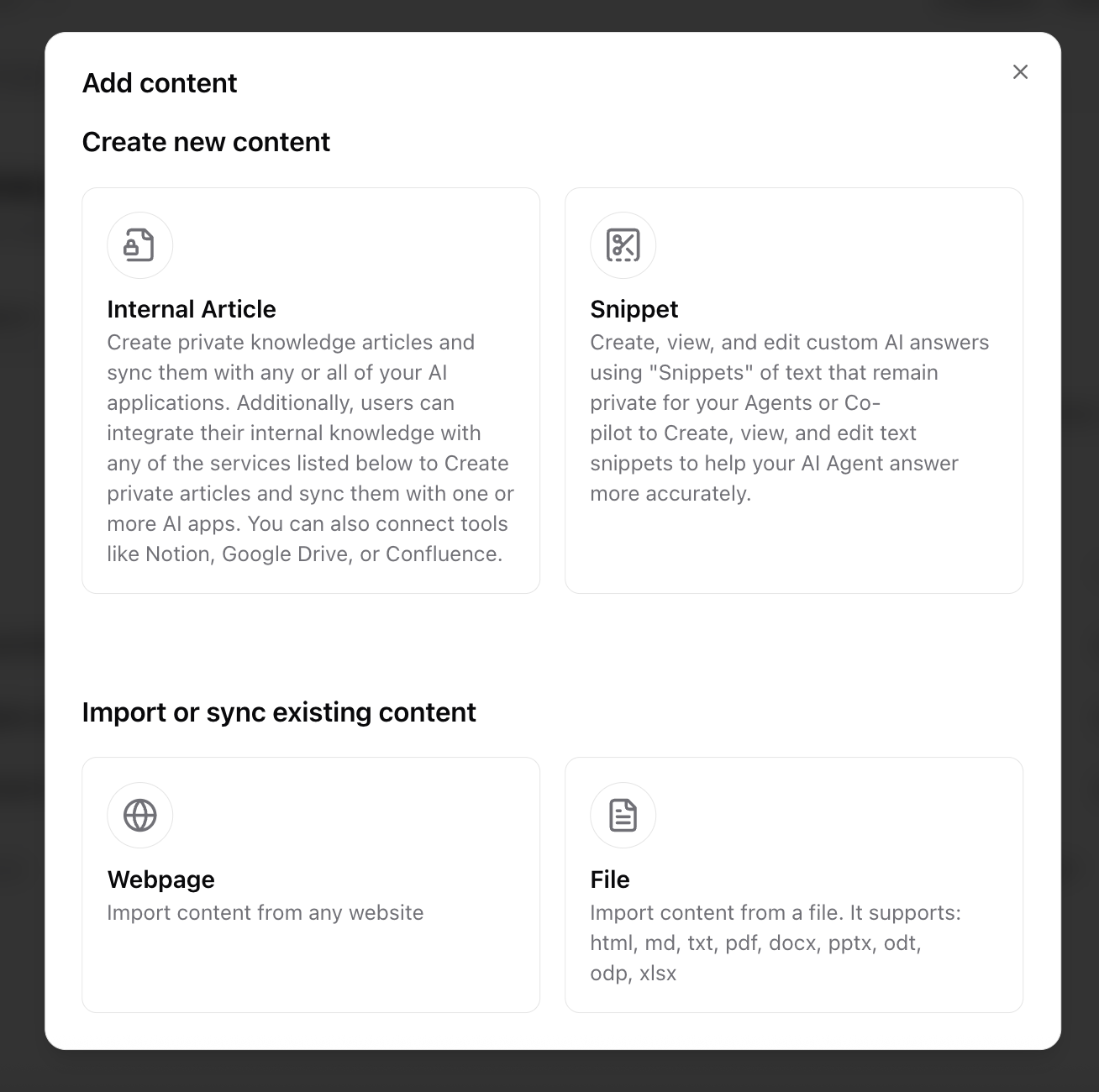The height and width of the screenshot is (1092, 1099).
Task: Click the Snippet description about custom AI answers
Action: coord(789,418)
